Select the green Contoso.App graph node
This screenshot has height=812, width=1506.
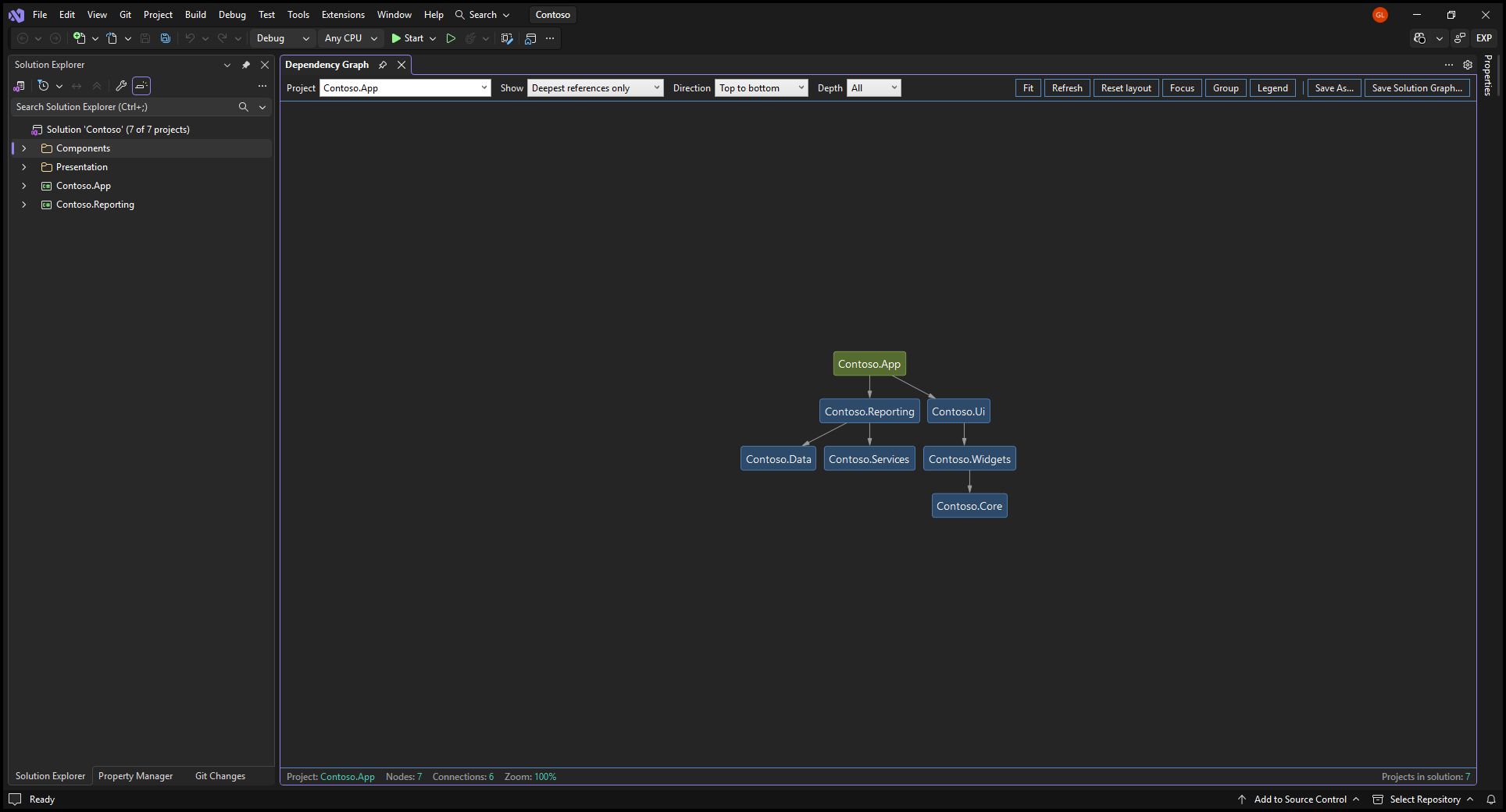[869, 364]
